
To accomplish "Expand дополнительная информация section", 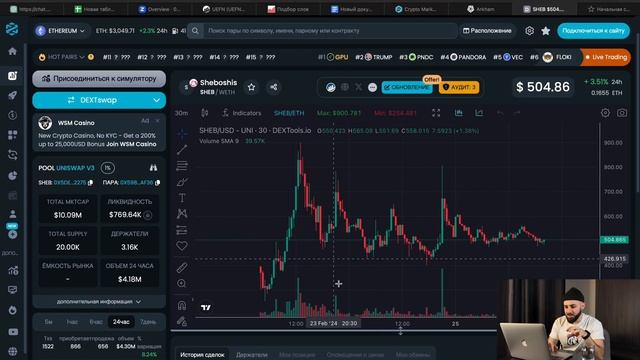I will [x=99, y=302].
